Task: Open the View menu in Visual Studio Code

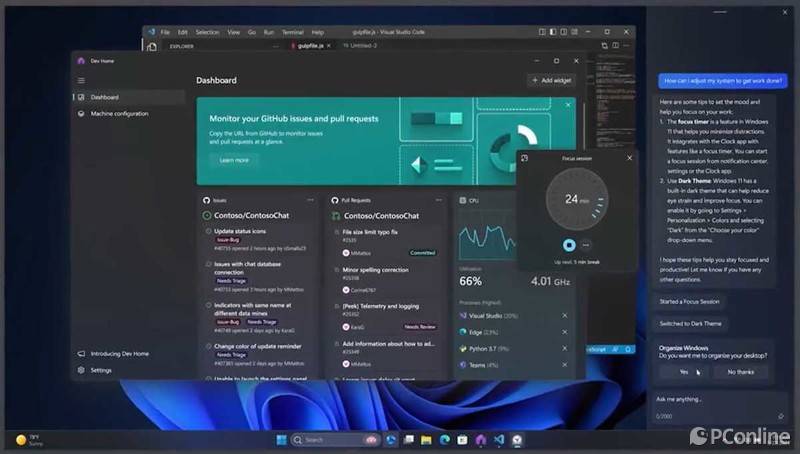Action: pos(234,32)
